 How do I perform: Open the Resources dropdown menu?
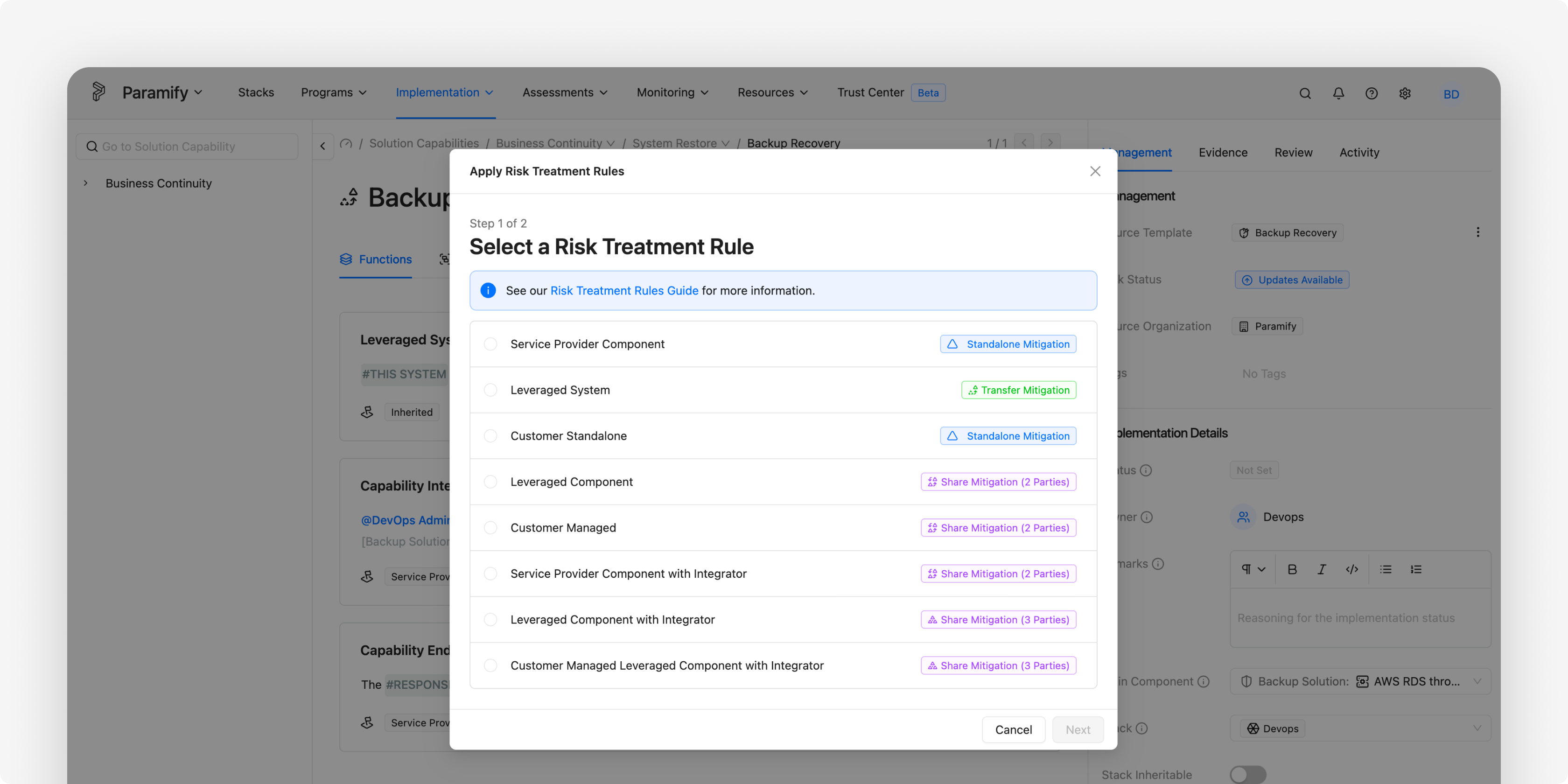point(772,92)
